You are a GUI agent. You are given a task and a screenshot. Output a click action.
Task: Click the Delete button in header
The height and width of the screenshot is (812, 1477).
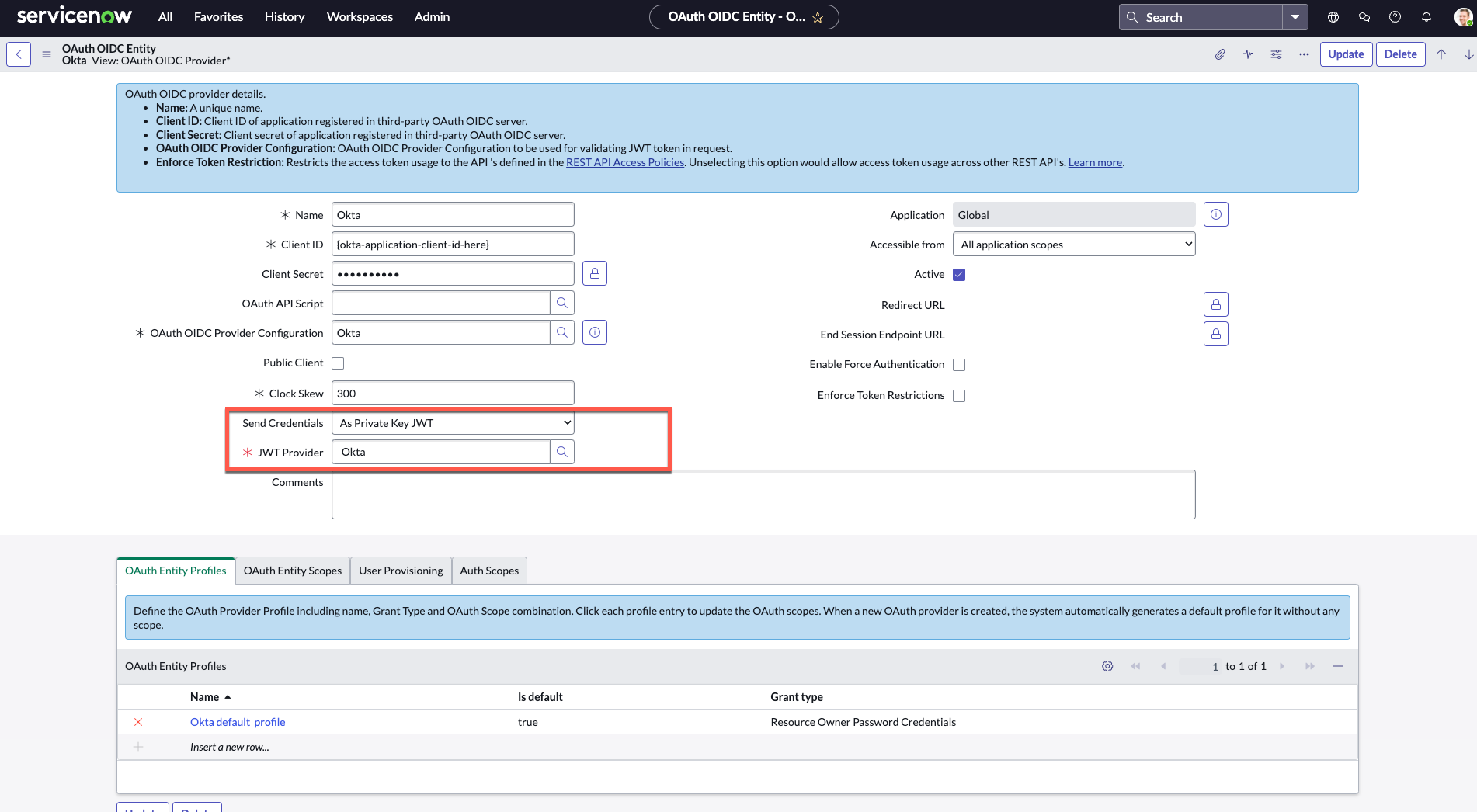1400,54
